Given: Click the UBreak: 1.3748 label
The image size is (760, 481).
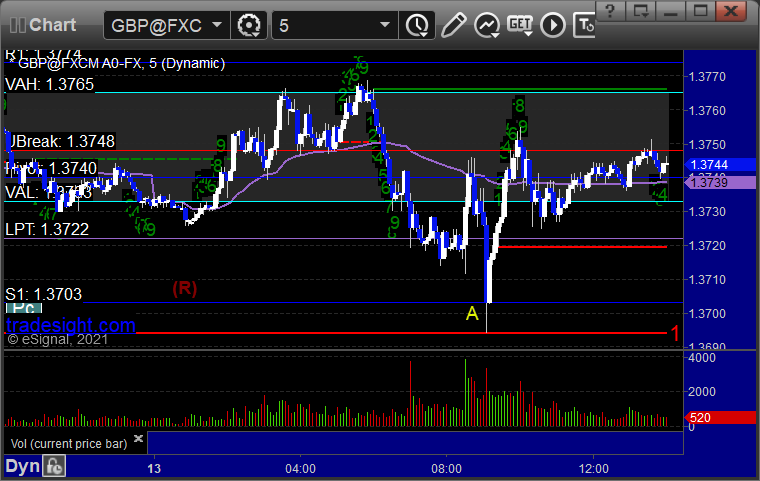Looking at the screenshot, I should [62, 141].
